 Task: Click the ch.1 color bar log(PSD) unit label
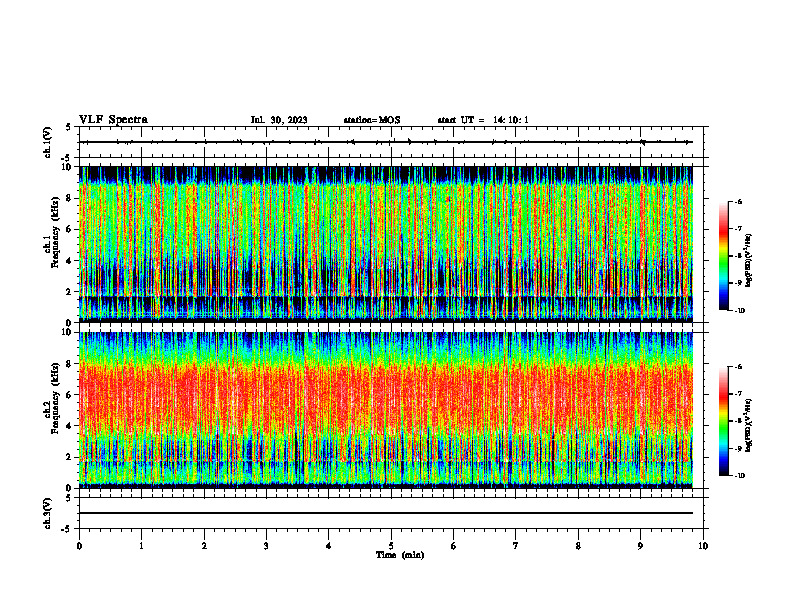click(x=749, y=261)
